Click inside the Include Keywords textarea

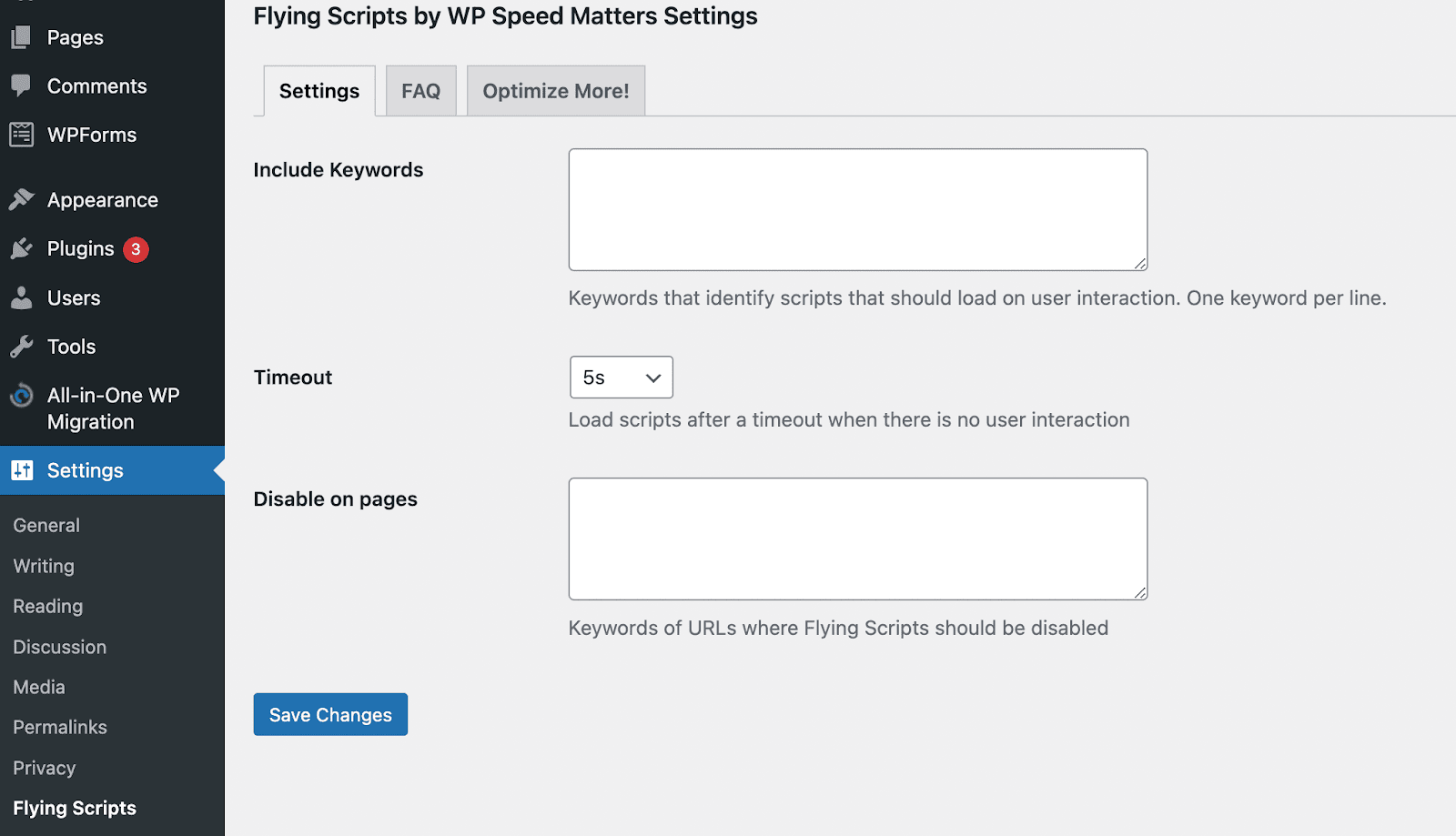[x=858, y=210]
